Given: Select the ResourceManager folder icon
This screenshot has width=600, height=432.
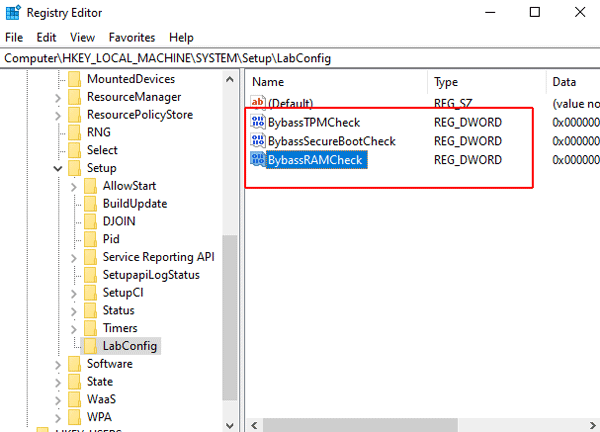Looking at the screenshot, I should point(75,97).
